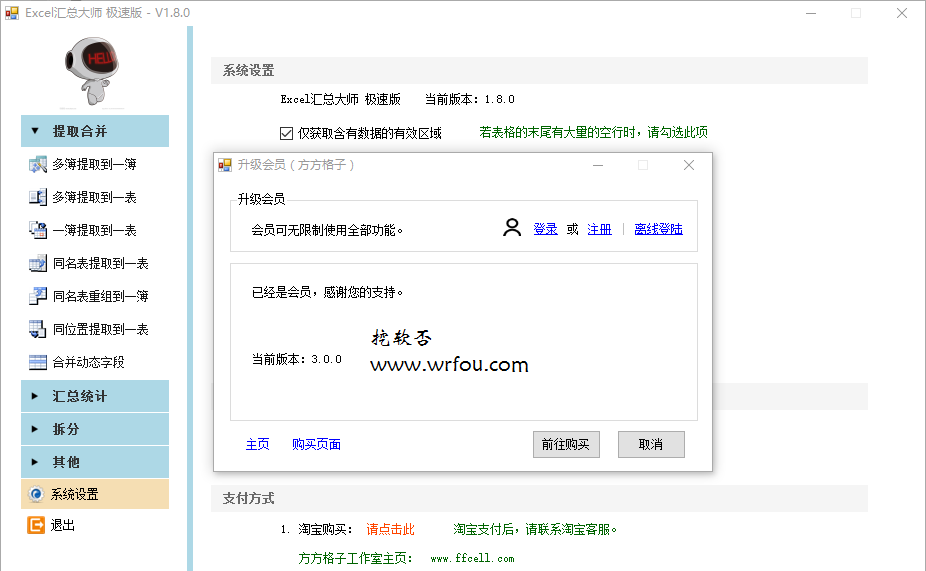The width and height of the screenshot is (926, 571).
Task: Minimize the Excel汇总大师 main window
Action: (x=811, y=13)
